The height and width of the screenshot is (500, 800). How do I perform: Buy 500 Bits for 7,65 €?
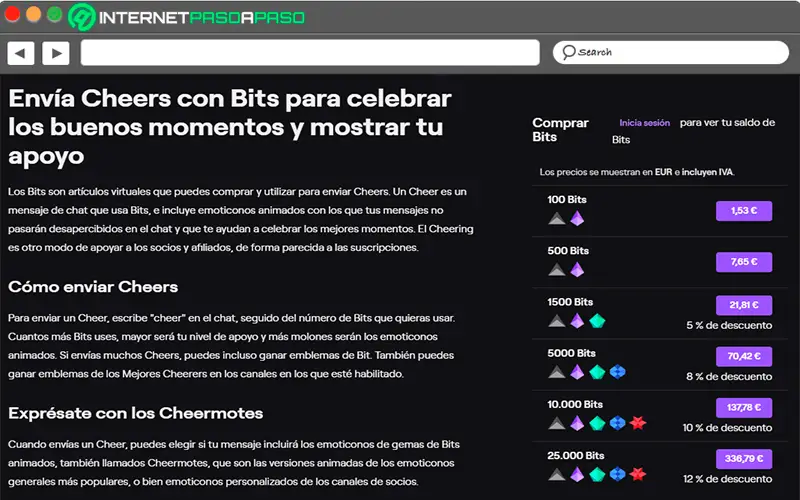tap(744, 262)
